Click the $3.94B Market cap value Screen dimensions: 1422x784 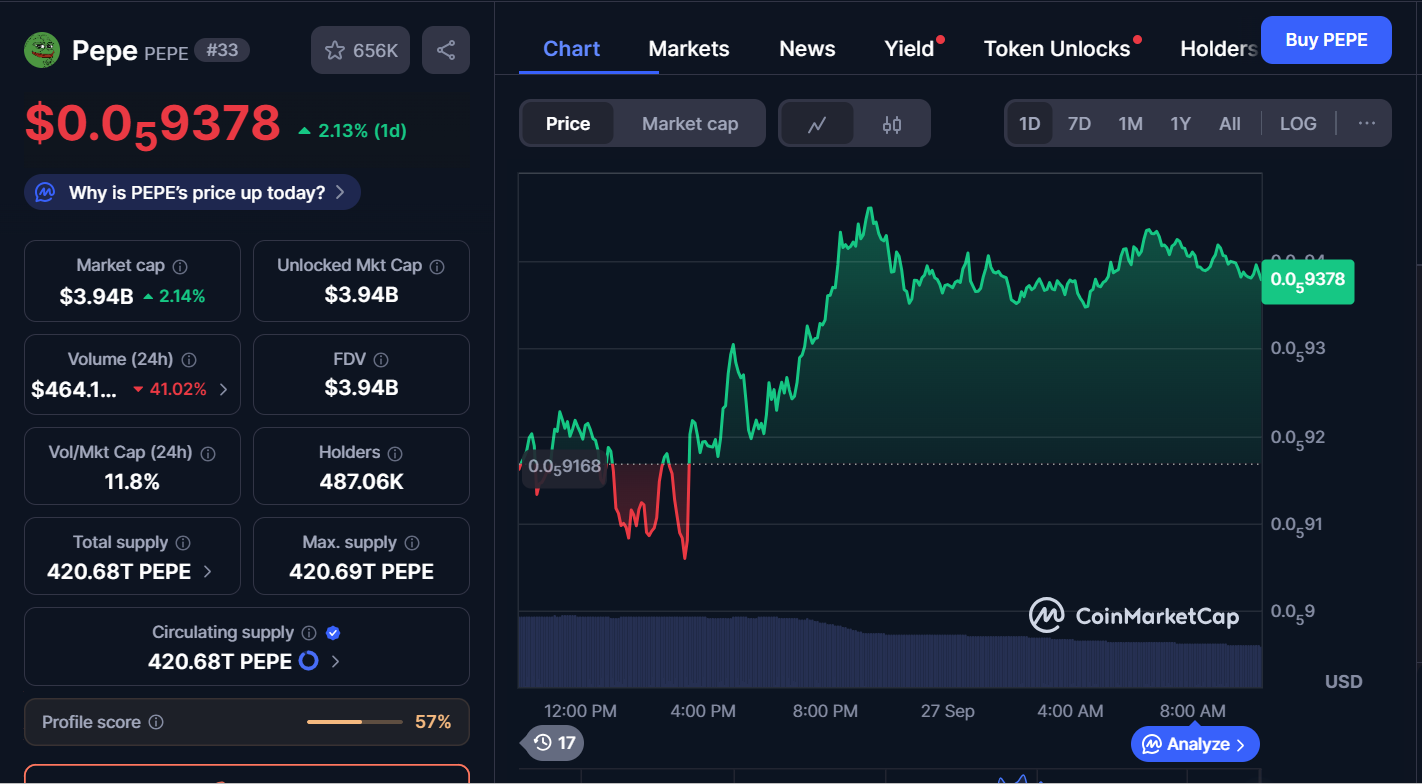pyautogui.click(x=96, y=295)
